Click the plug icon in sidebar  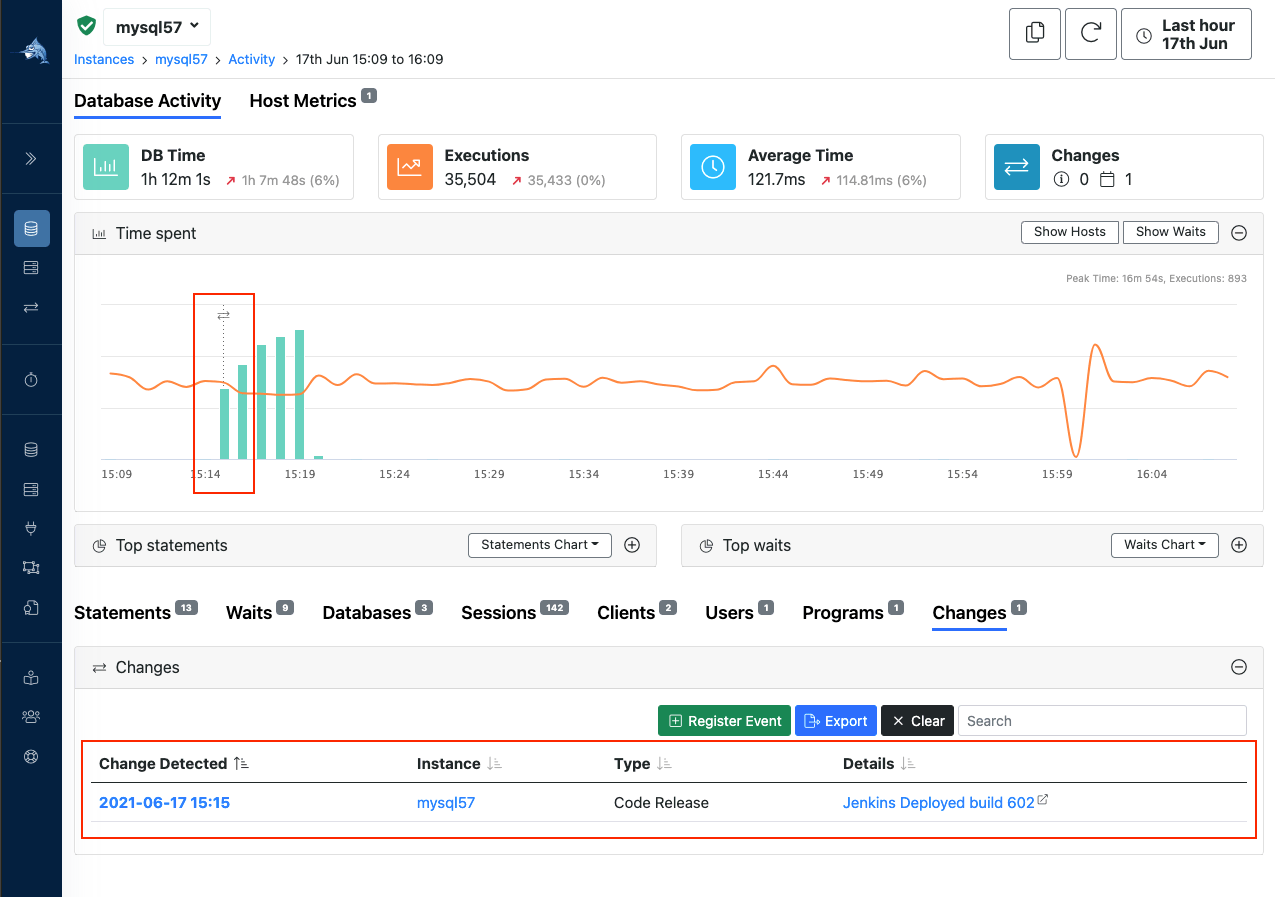31,528
